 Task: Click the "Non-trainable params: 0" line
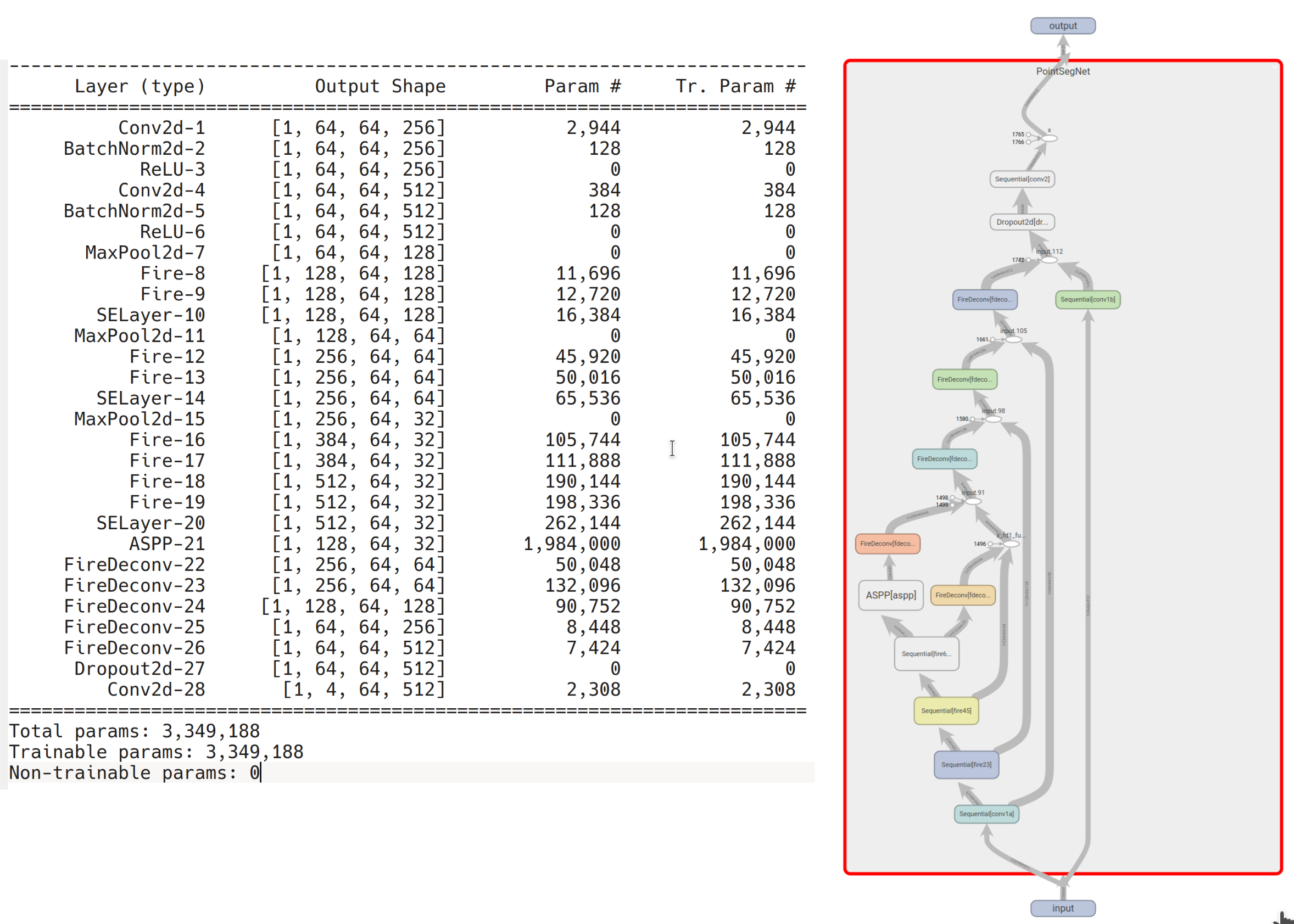coord(135,772)
